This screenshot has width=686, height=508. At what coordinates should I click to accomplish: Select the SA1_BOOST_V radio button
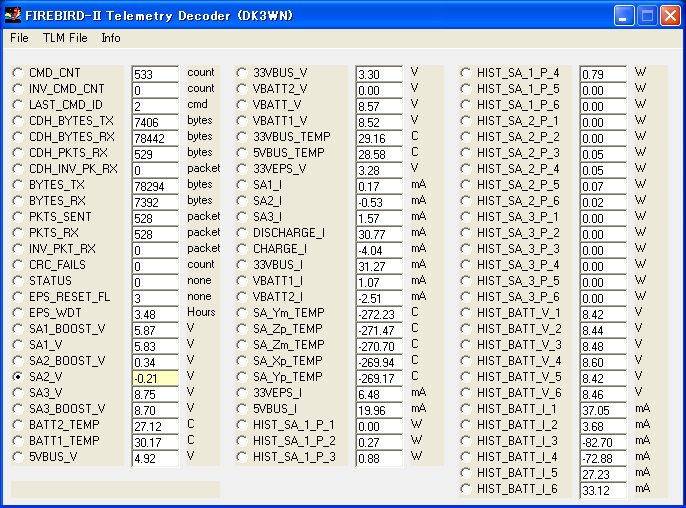coord(18,329)
